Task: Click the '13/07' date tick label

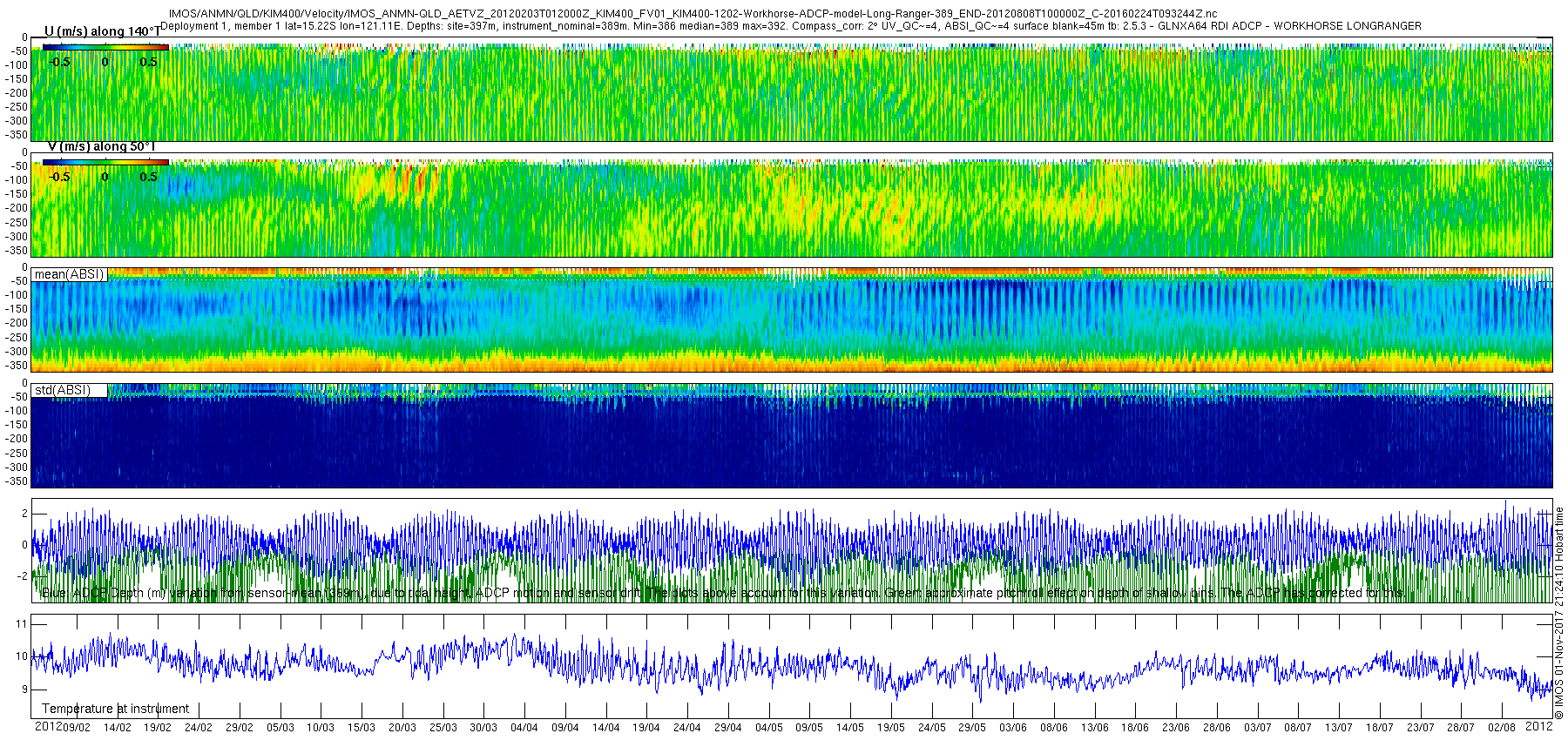Action: tap(1338, 727)
